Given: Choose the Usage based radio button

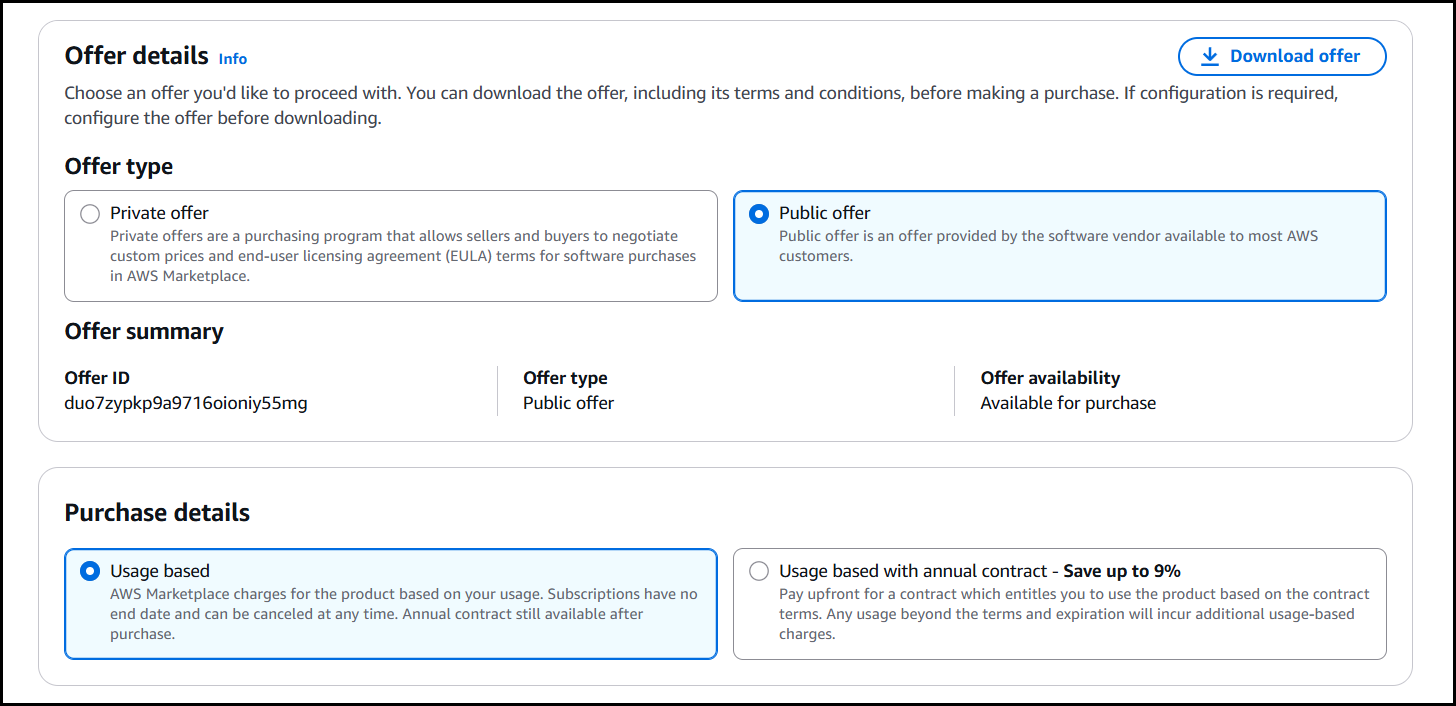Looking at the screenshot, I should click(90, 572).
